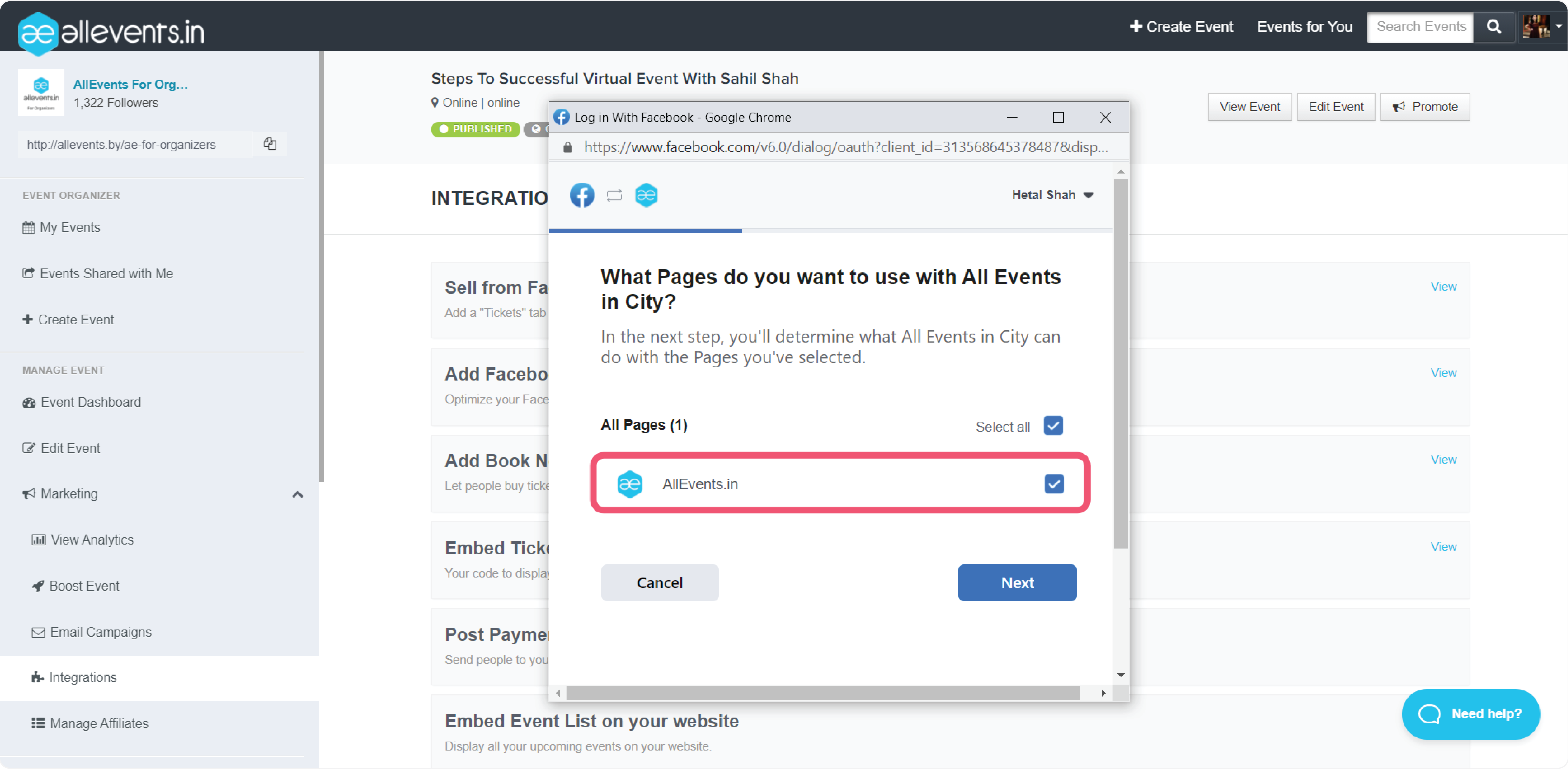
Task: Click the main sidebar scrollbar
Action: tap(321, 266)
